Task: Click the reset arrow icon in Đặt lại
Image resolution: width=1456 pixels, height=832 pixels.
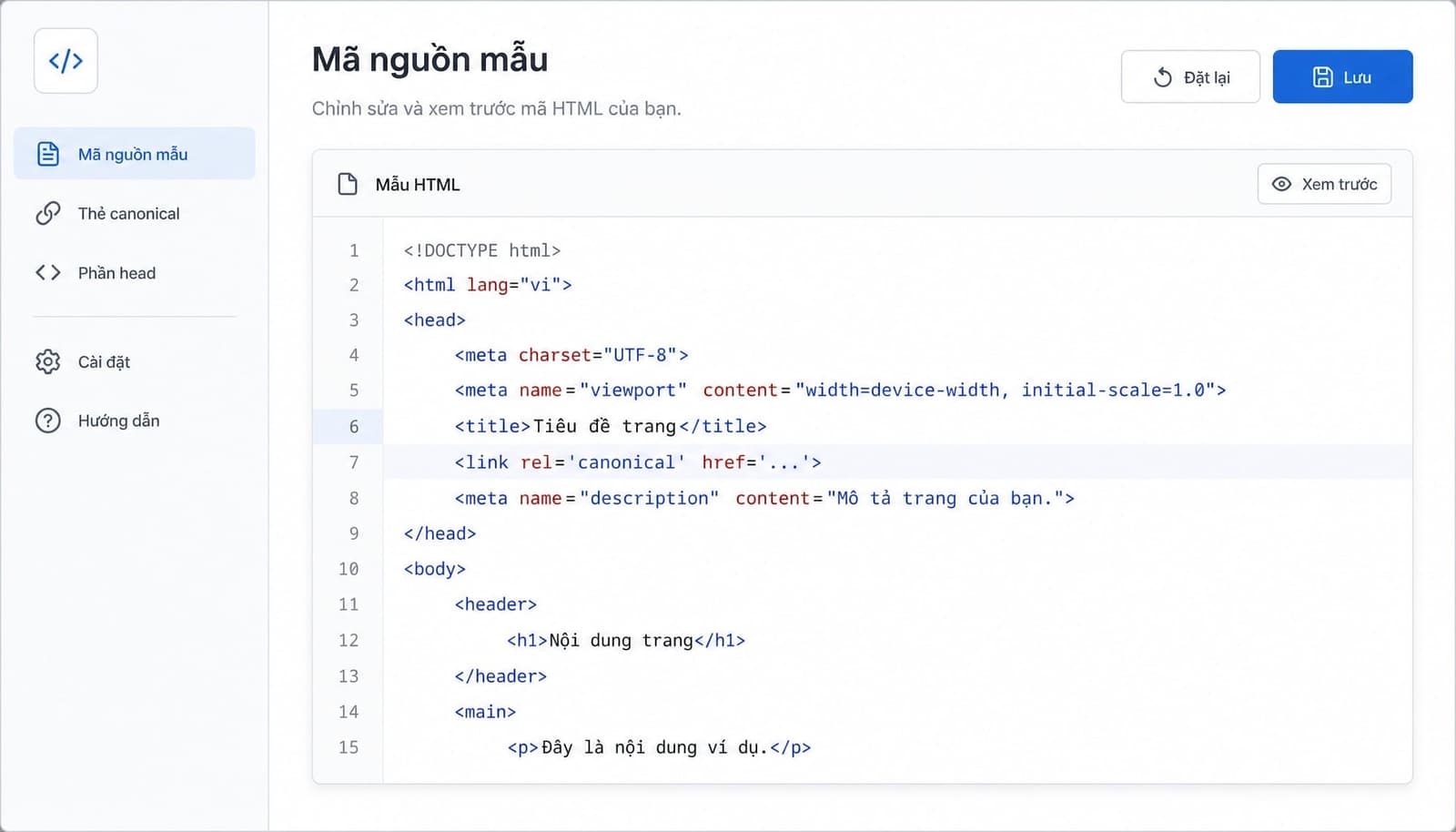Action: tap(1162, 77)
